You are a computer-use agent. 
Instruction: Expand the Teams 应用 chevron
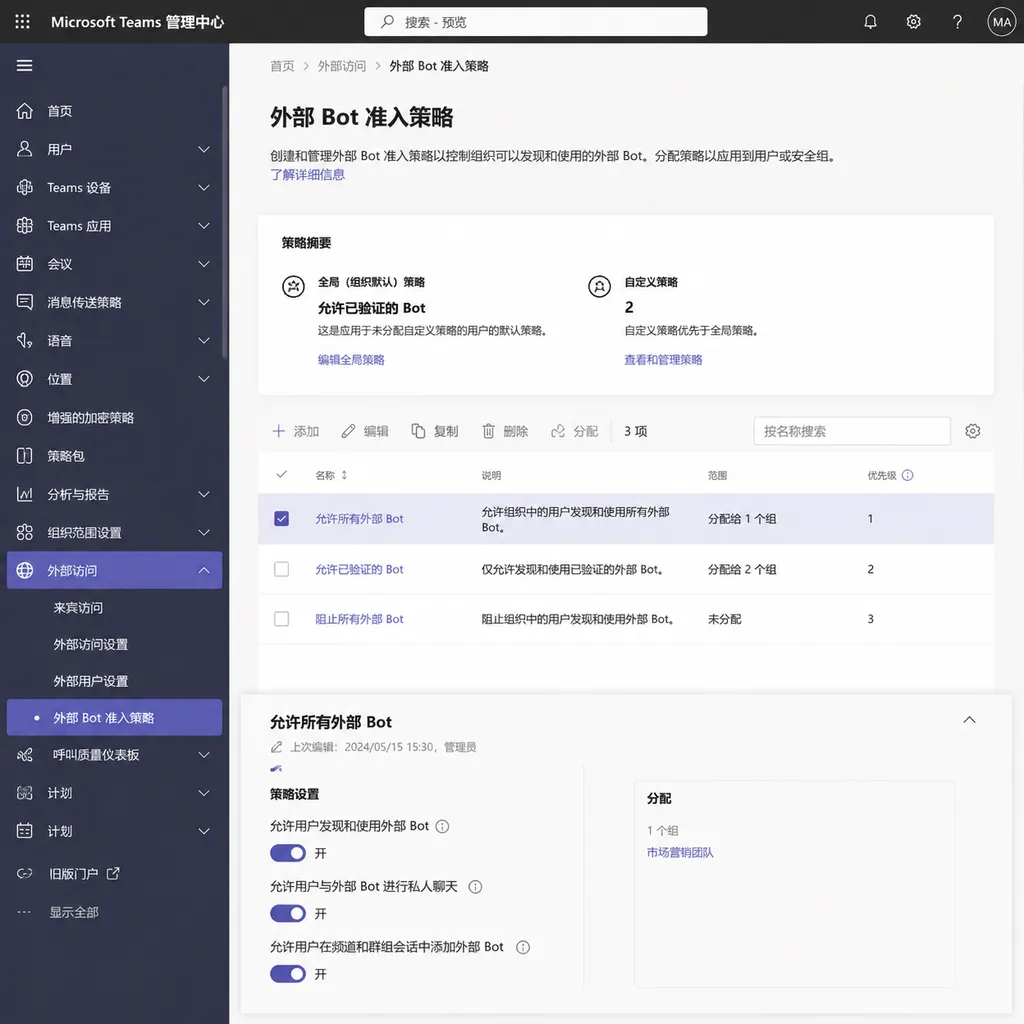204,225
